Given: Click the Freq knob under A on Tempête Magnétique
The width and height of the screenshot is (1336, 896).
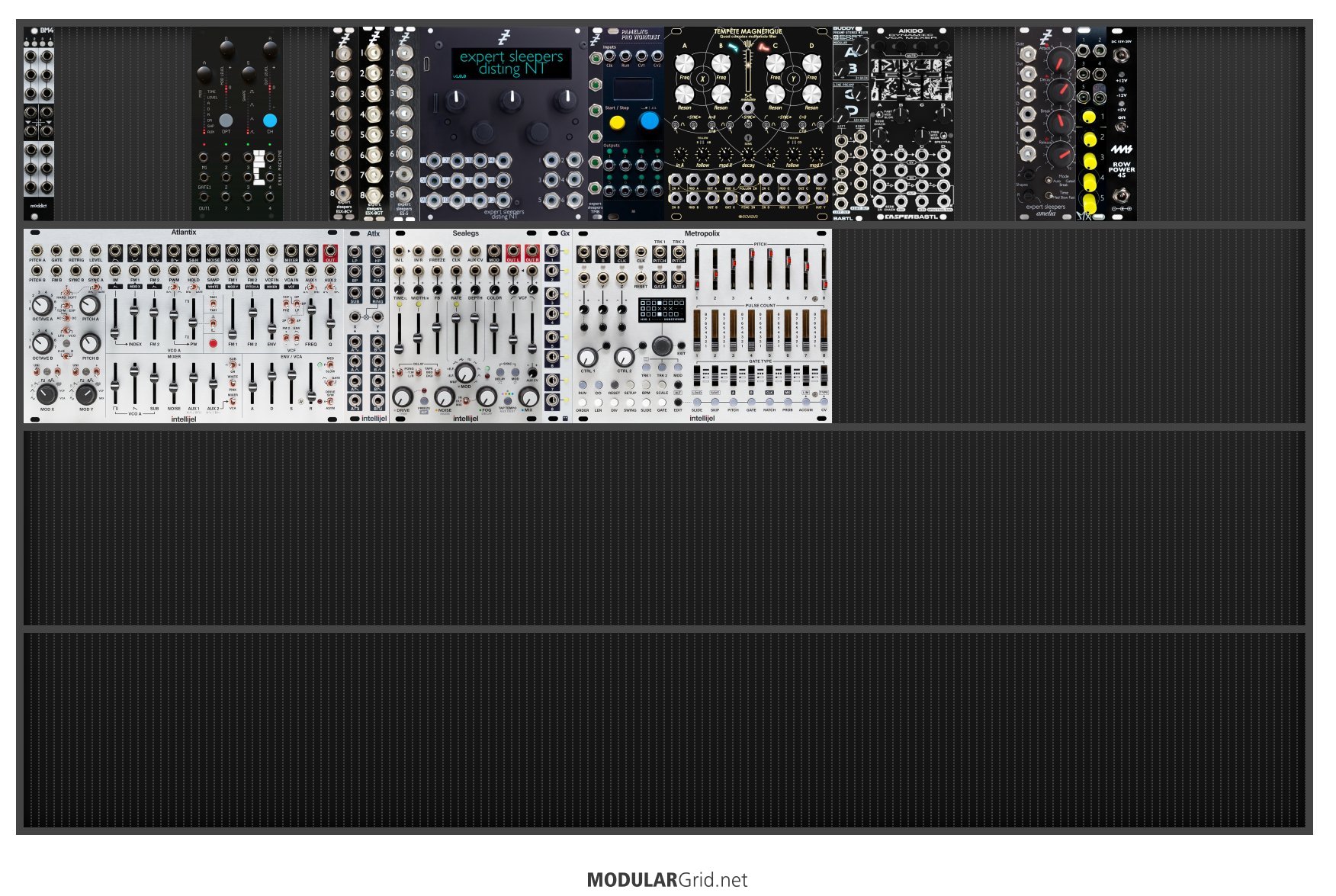Looking at the screenshot, I should [684, 66].
